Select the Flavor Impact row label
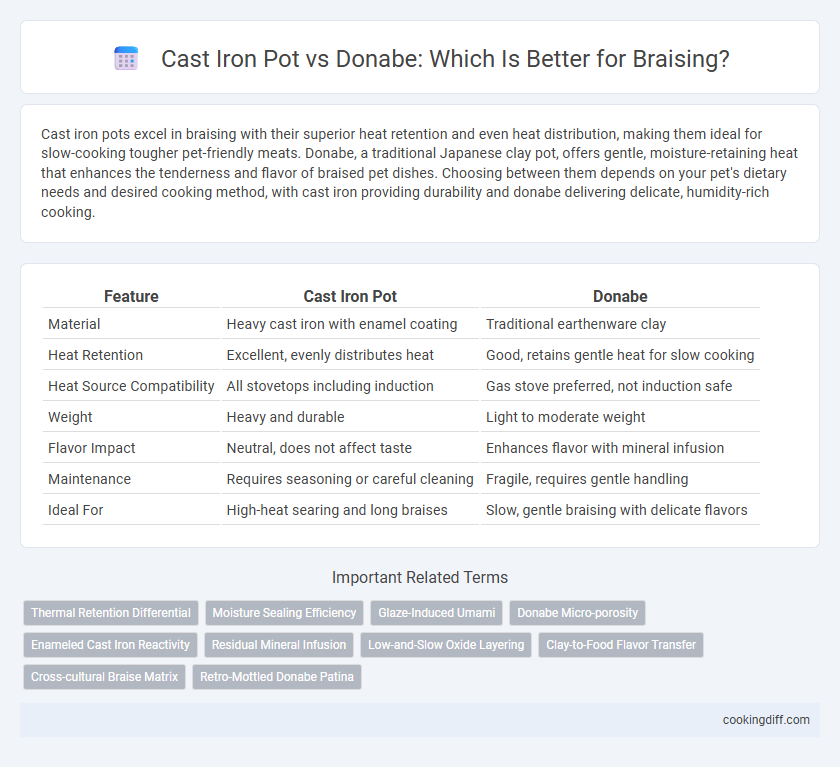 [92, 448]
